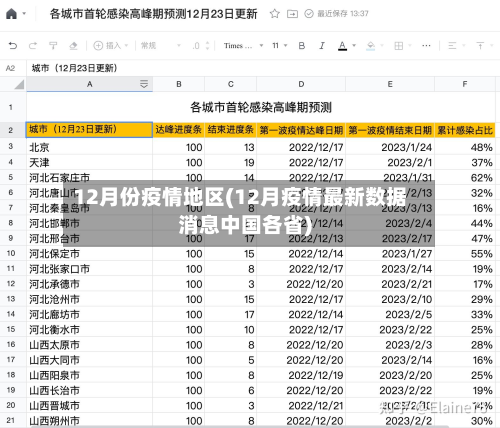This screenshot has height=428, width=500.
Task: Select 天津 infection share 37%
Action: 465,163
